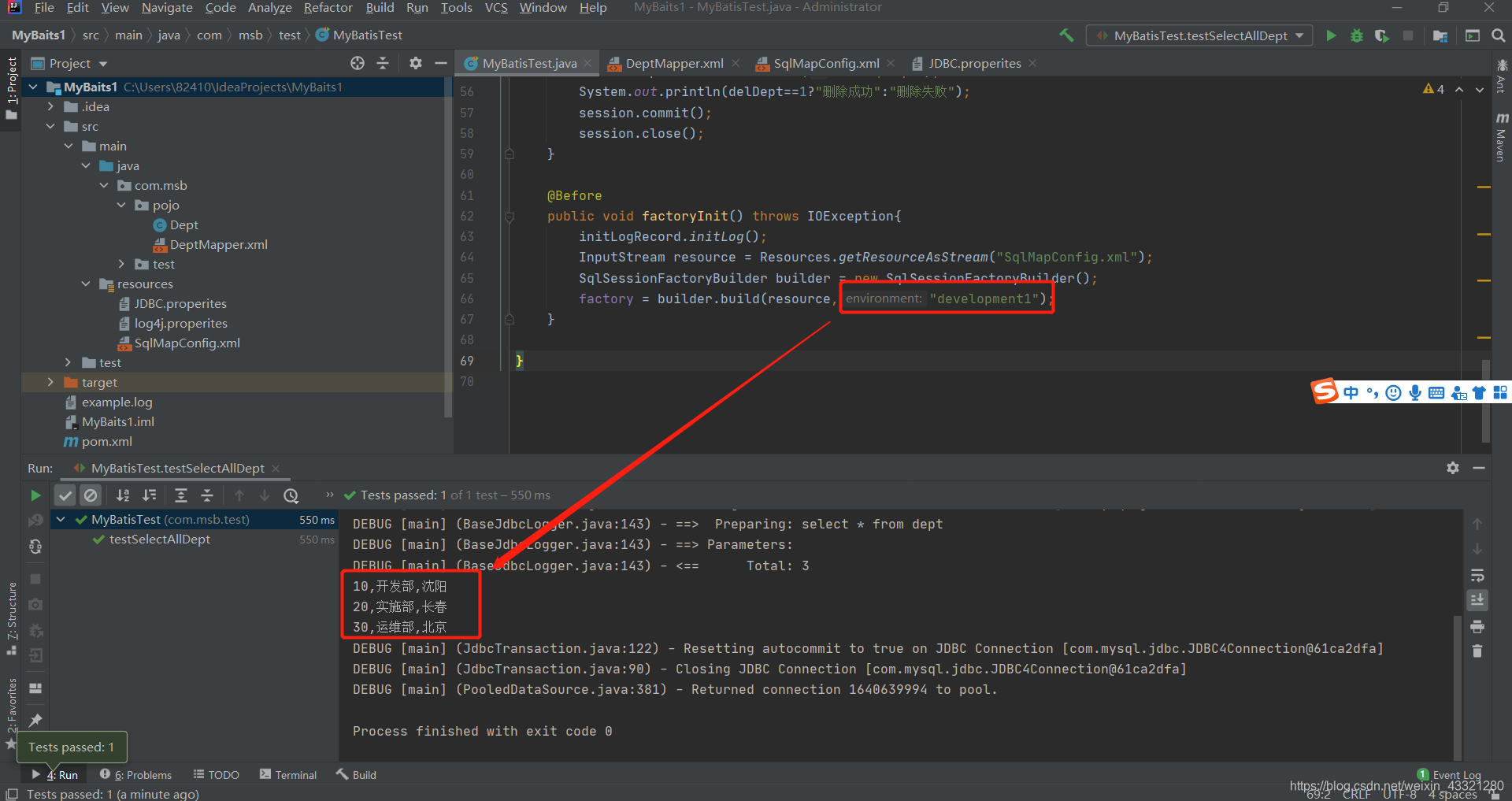Open Project panel settings gear
Viewport: 1512px width, 801px height.
tap(416, 63)
